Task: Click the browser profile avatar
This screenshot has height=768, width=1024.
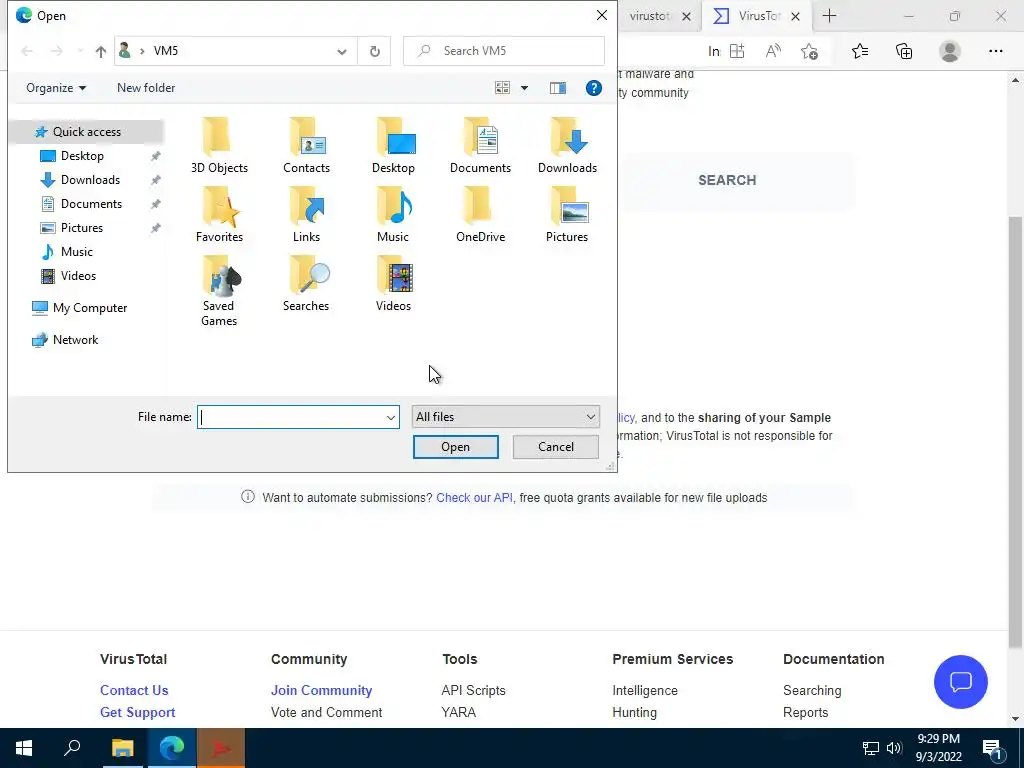Action: click(950, 51)
